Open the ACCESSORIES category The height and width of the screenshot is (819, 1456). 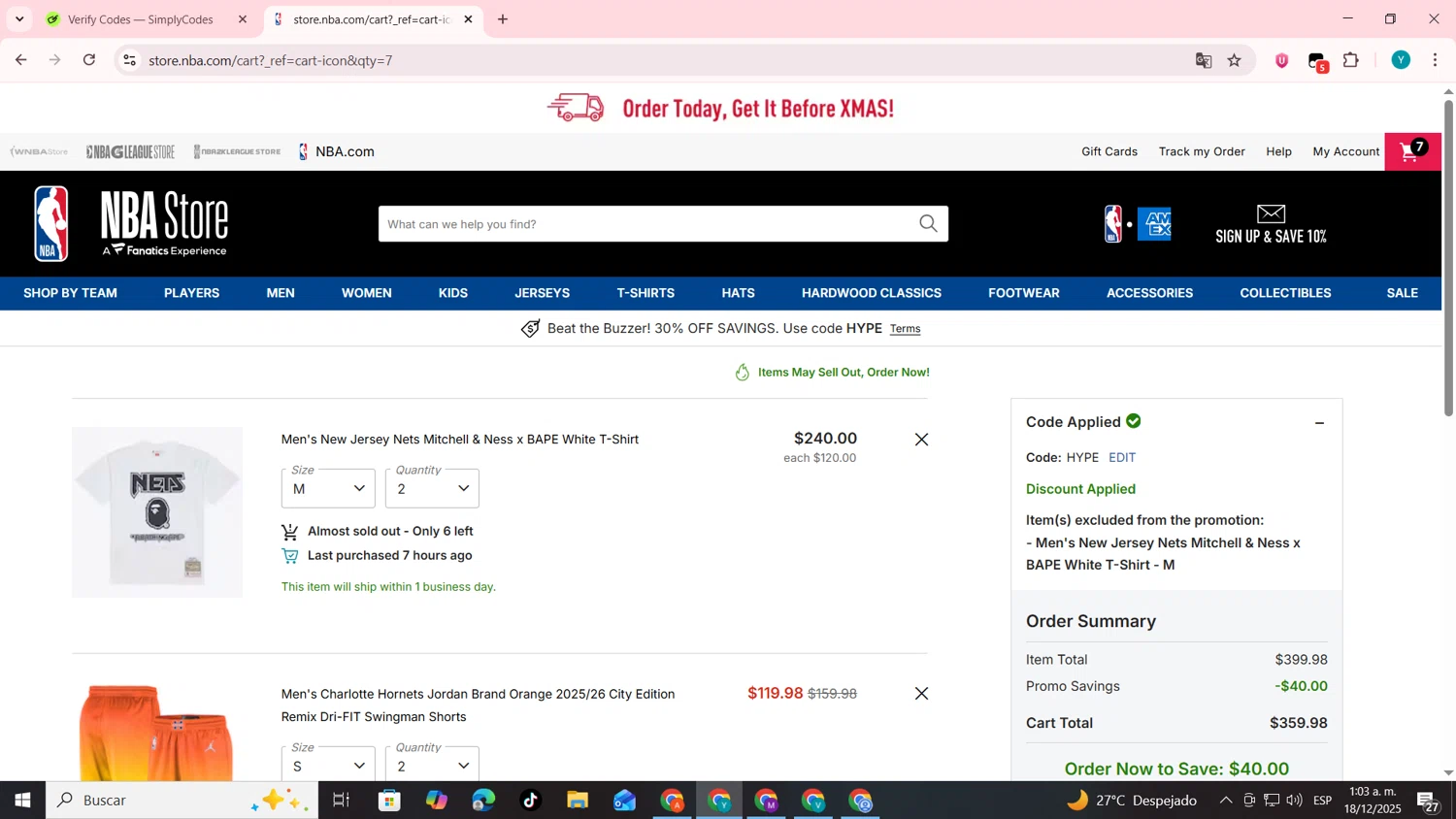(x=1149, y=293)
